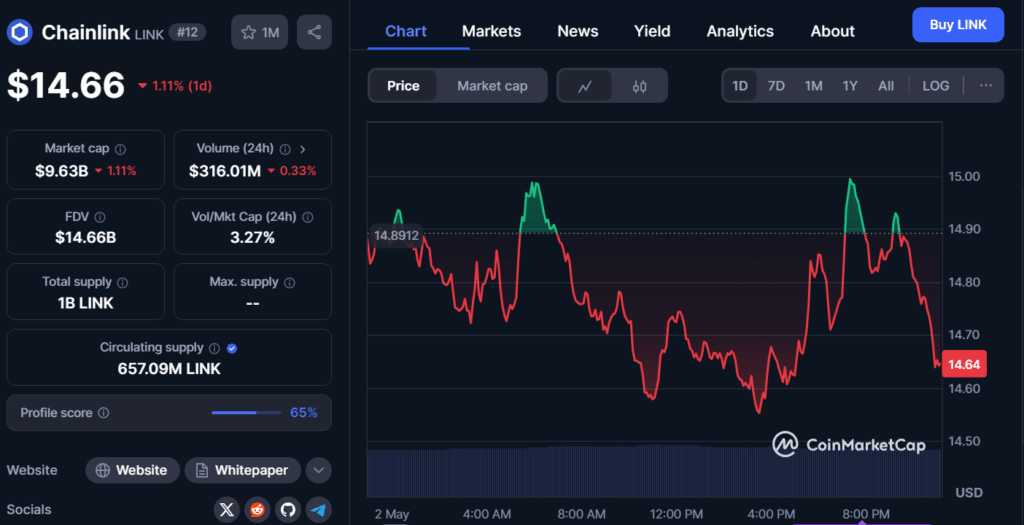Click the #12 rank badge

tap(187, 32)
